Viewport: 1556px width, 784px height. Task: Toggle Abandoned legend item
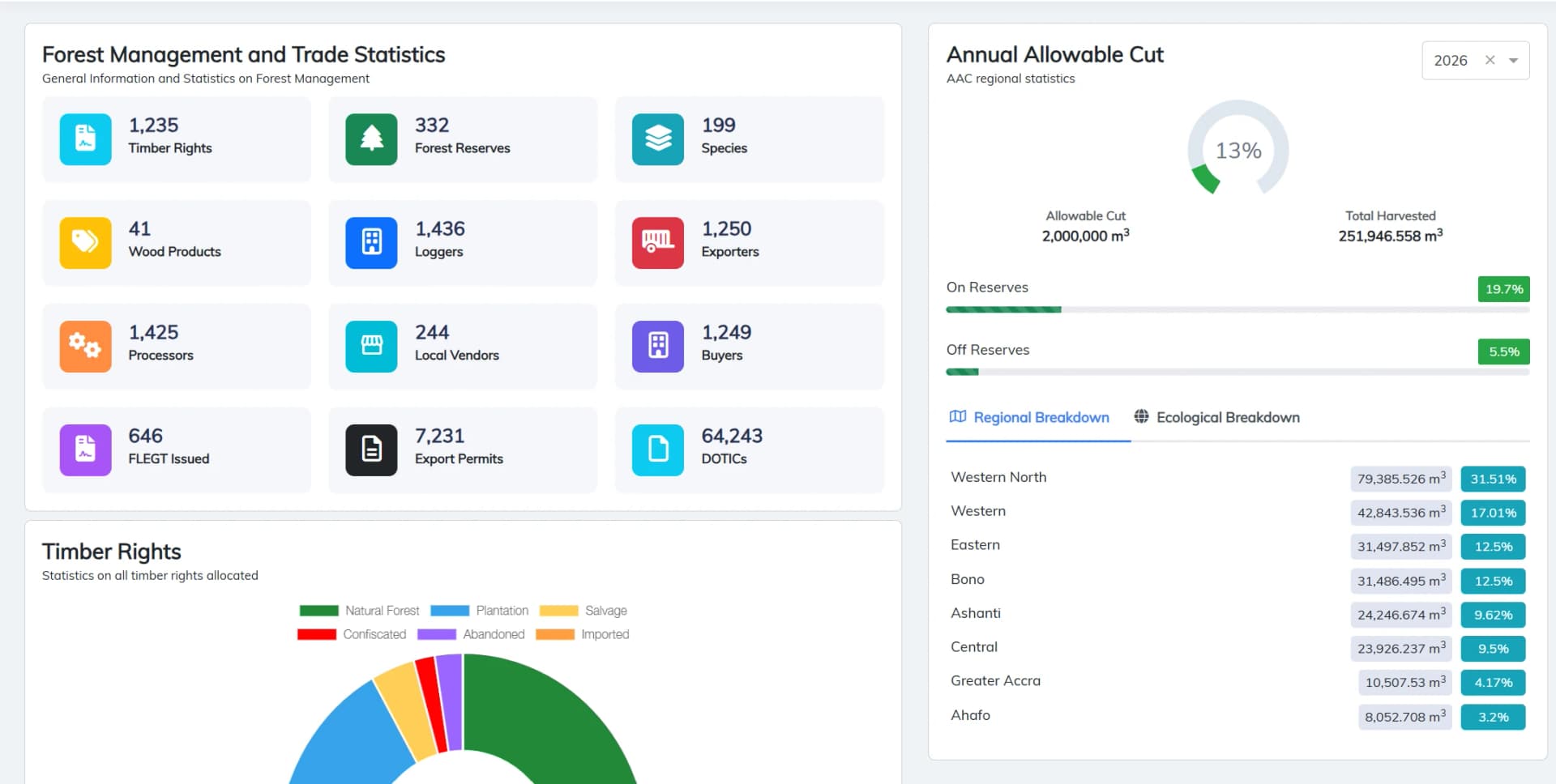pyautogui.click(x=471, y=634)
